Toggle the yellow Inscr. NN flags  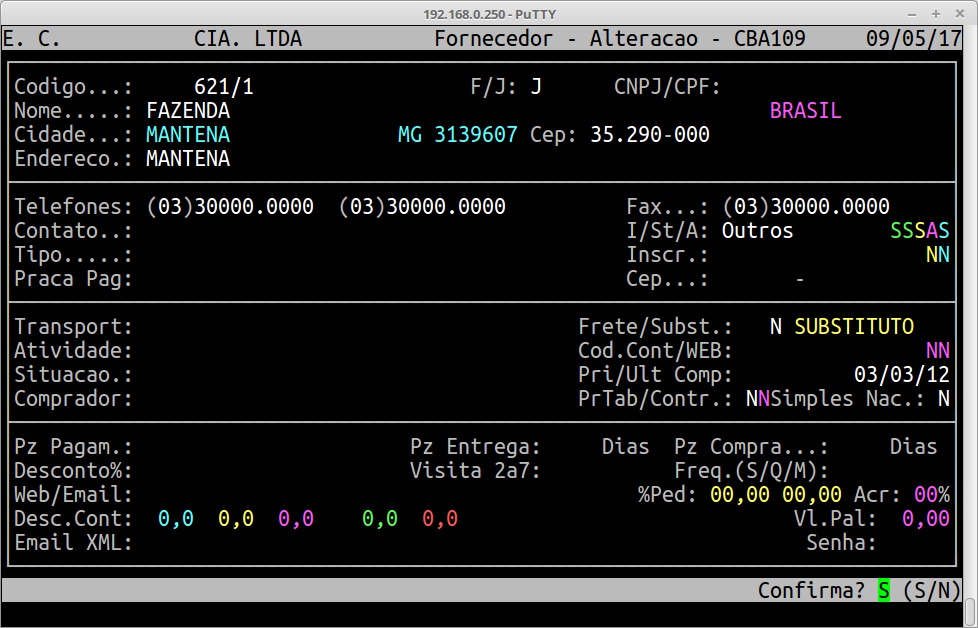pos(937,255)
